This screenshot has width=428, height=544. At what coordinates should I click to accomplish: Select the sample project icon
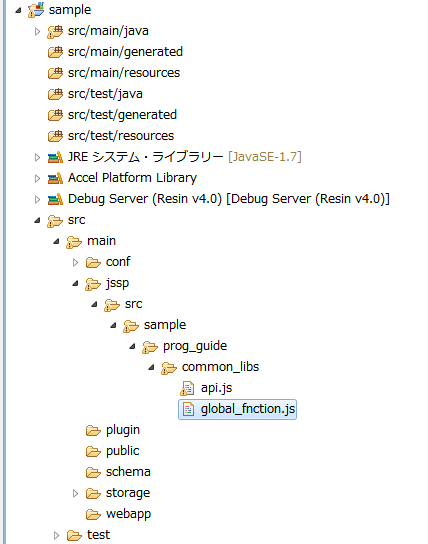point(36,10)
